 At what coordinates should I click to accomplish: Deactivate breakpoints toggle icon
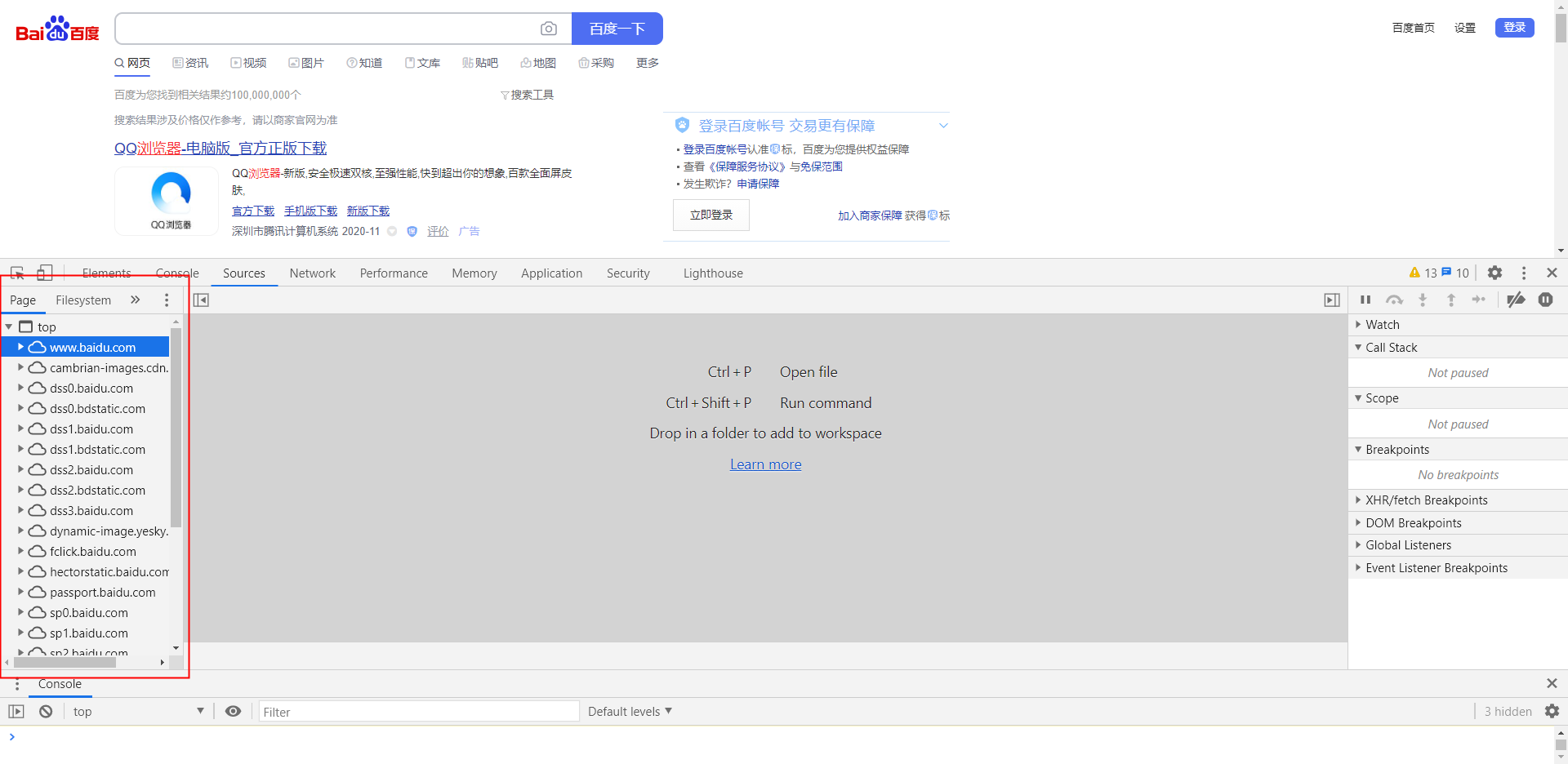point(1516,300)
